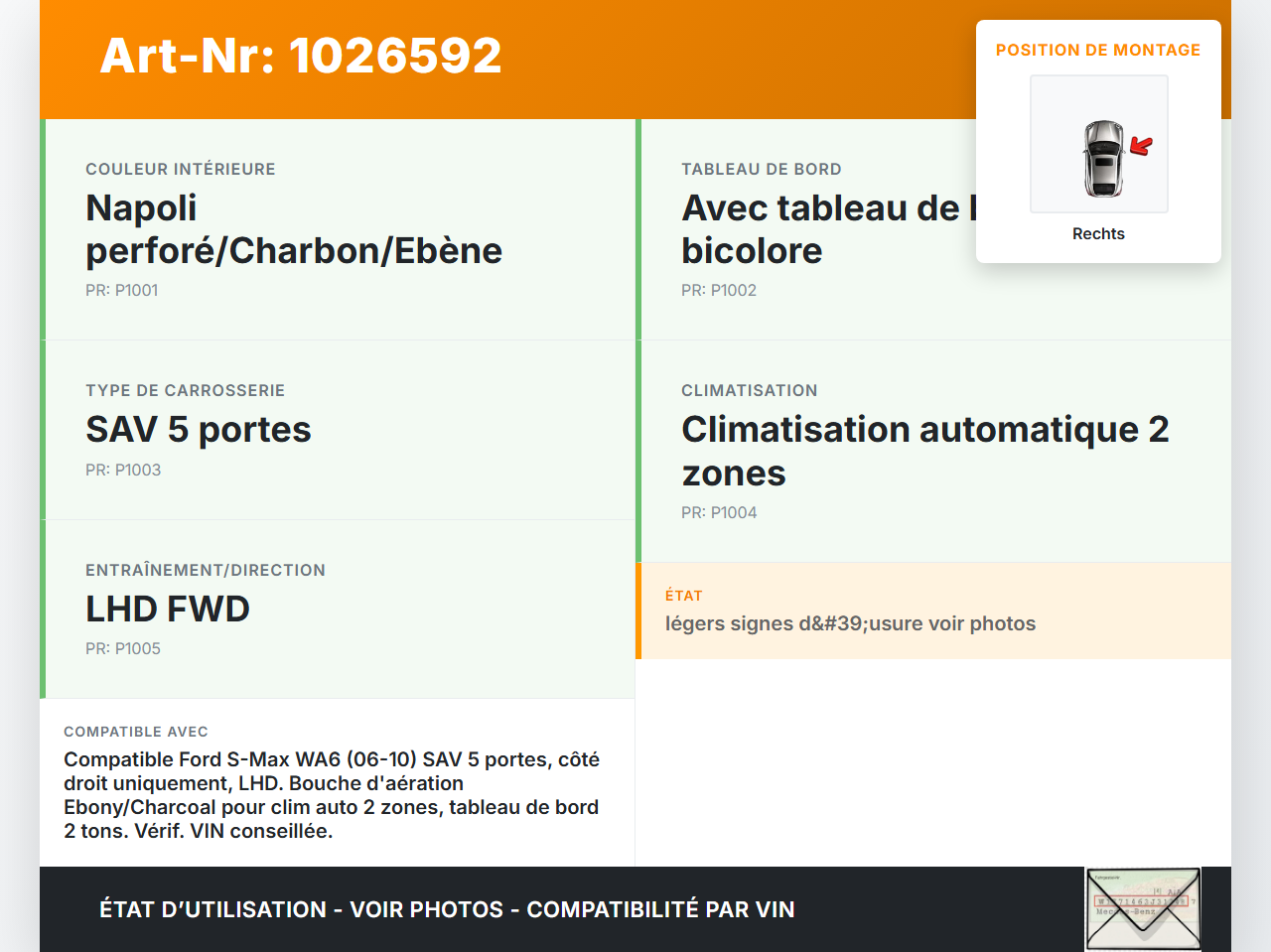1271x952 pixels.
Task: Click the ÉTAT wear condition note
Action: (850, 624)
